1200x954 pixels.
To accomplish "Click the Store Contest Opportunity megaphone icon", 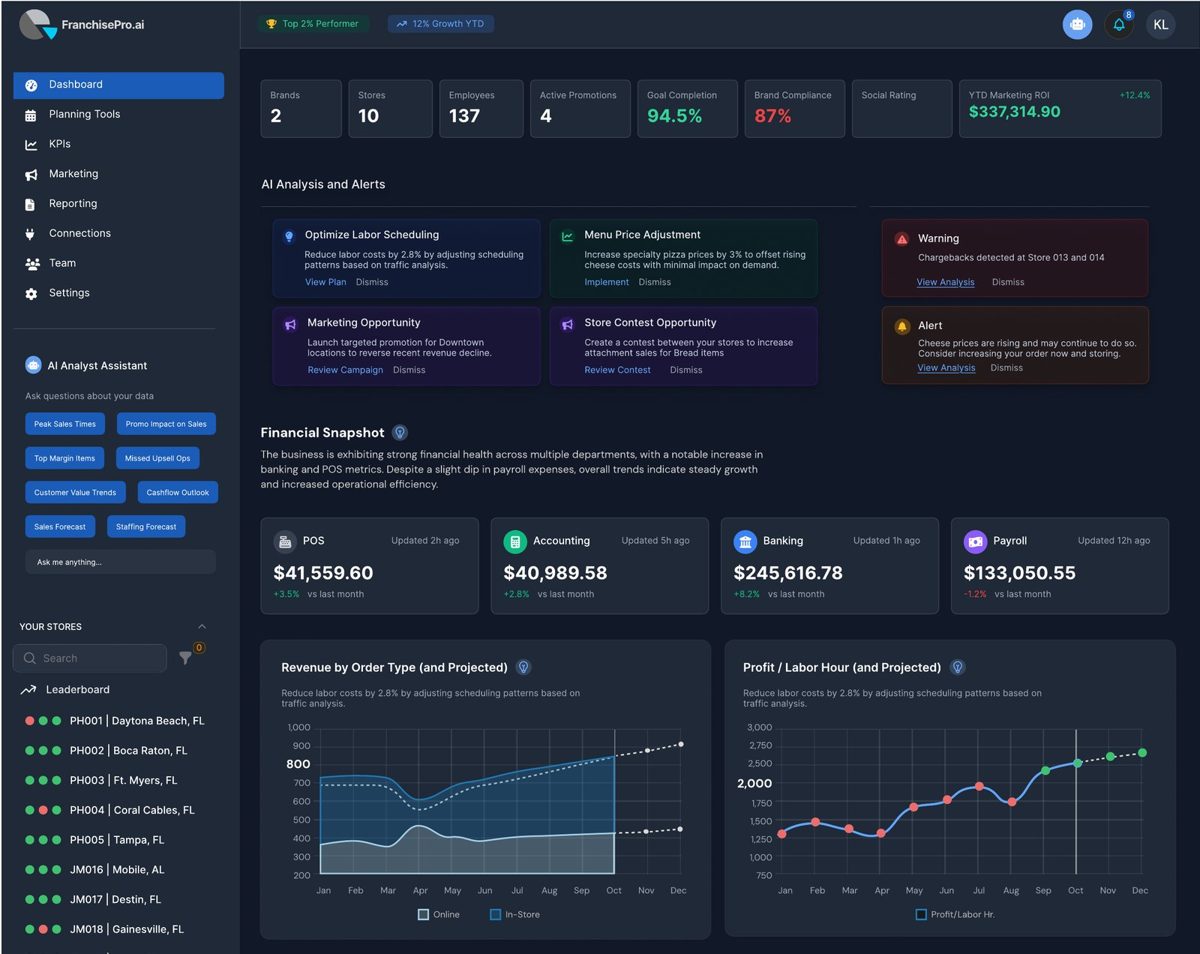I will click(x=567, y=324).
